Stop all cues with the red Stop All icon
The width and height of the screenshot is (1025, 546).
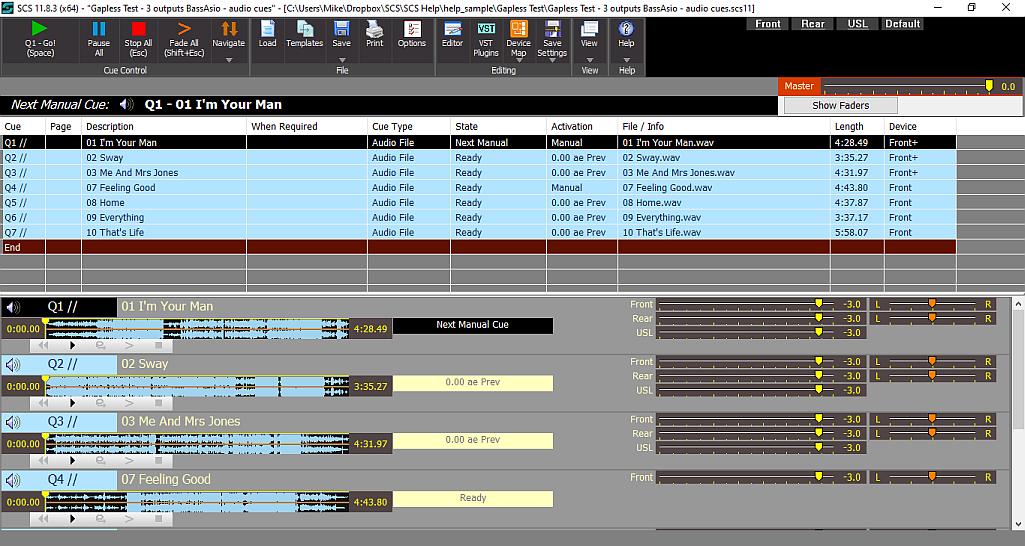pos(138,29)
